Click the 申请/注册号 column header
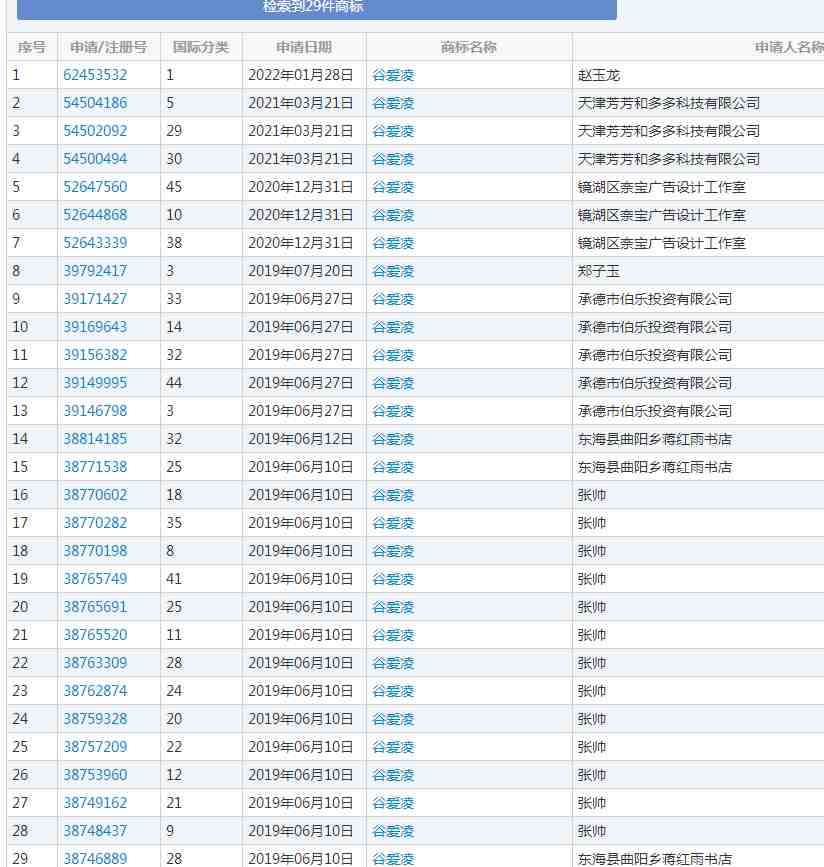This screenshot has height=867, width=824. (108, 47)
